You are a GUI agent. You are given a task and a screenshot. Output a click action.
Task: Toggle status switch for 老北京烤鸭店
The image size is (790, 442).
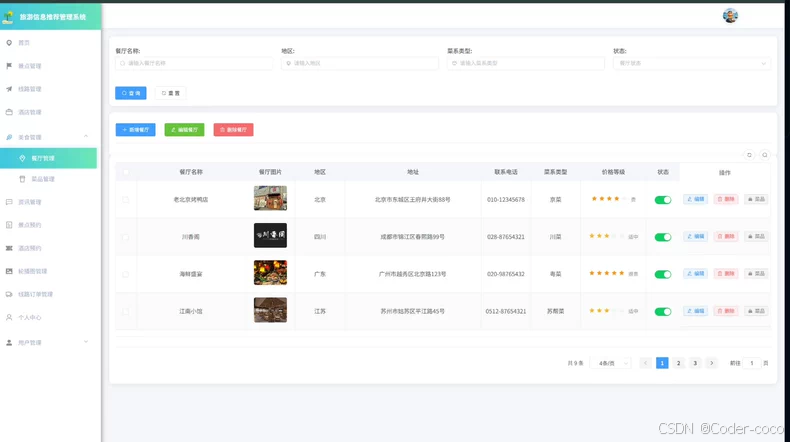[x=663, y=200]
